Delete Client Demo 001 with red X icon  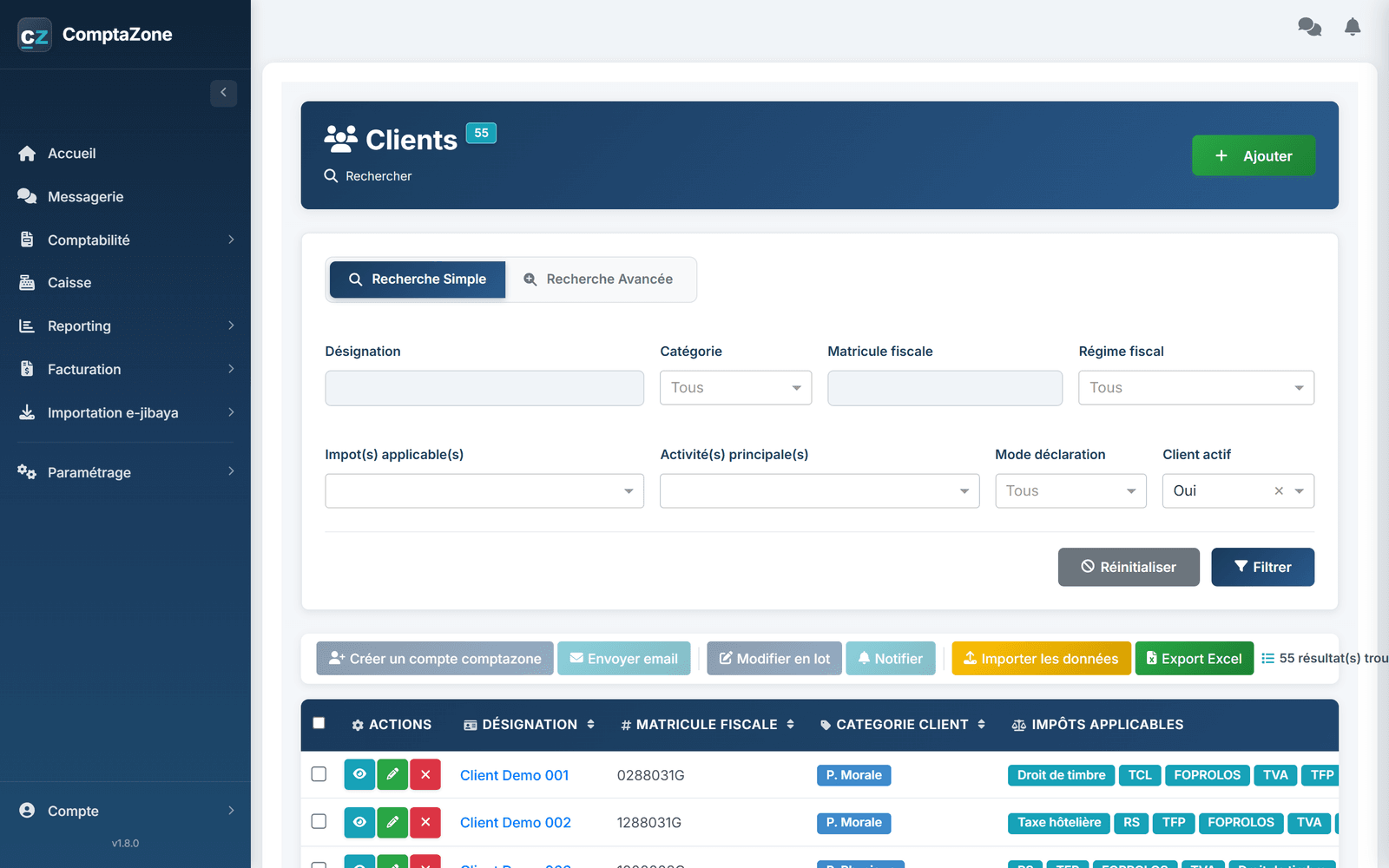(x=425, y=774)
